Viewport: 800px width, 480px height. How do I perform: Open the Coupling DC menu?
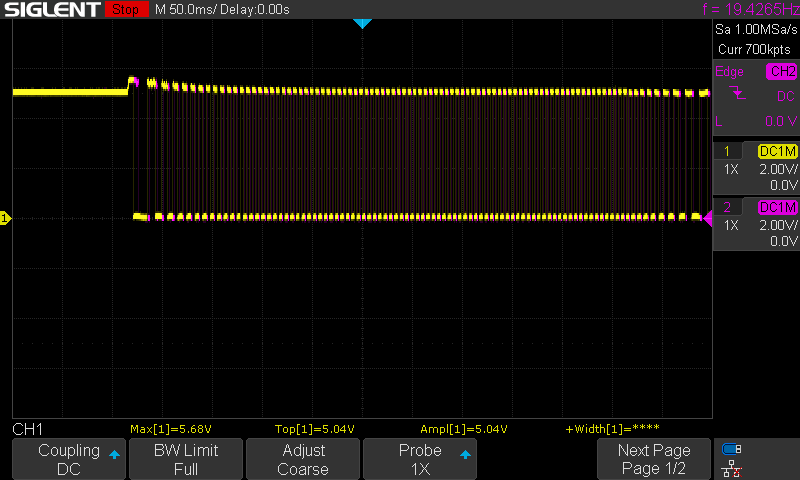(x=69, y=459)
